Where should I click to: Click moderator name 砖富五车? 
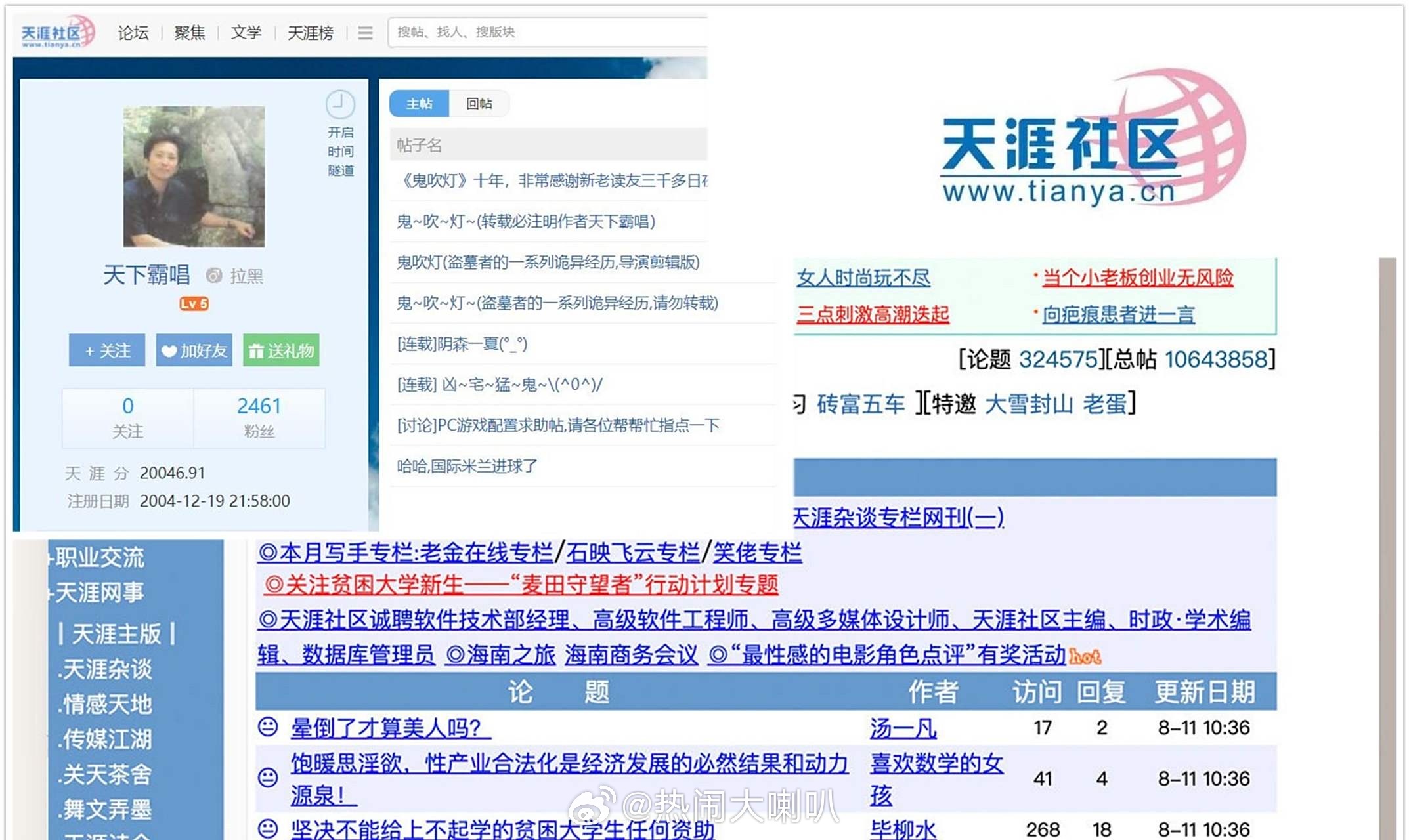861,404
